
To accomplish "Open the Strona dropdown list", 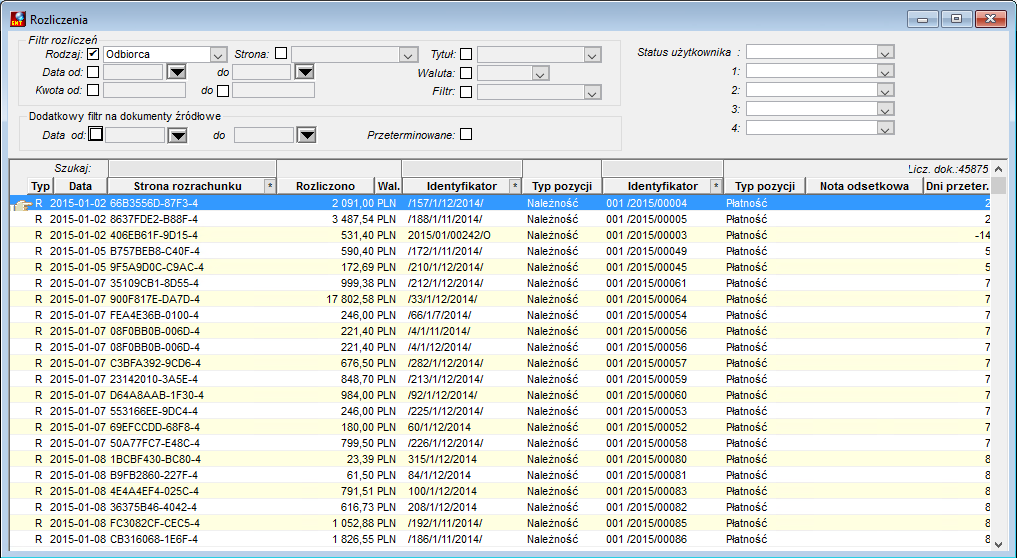I will (x=408, y=55).
